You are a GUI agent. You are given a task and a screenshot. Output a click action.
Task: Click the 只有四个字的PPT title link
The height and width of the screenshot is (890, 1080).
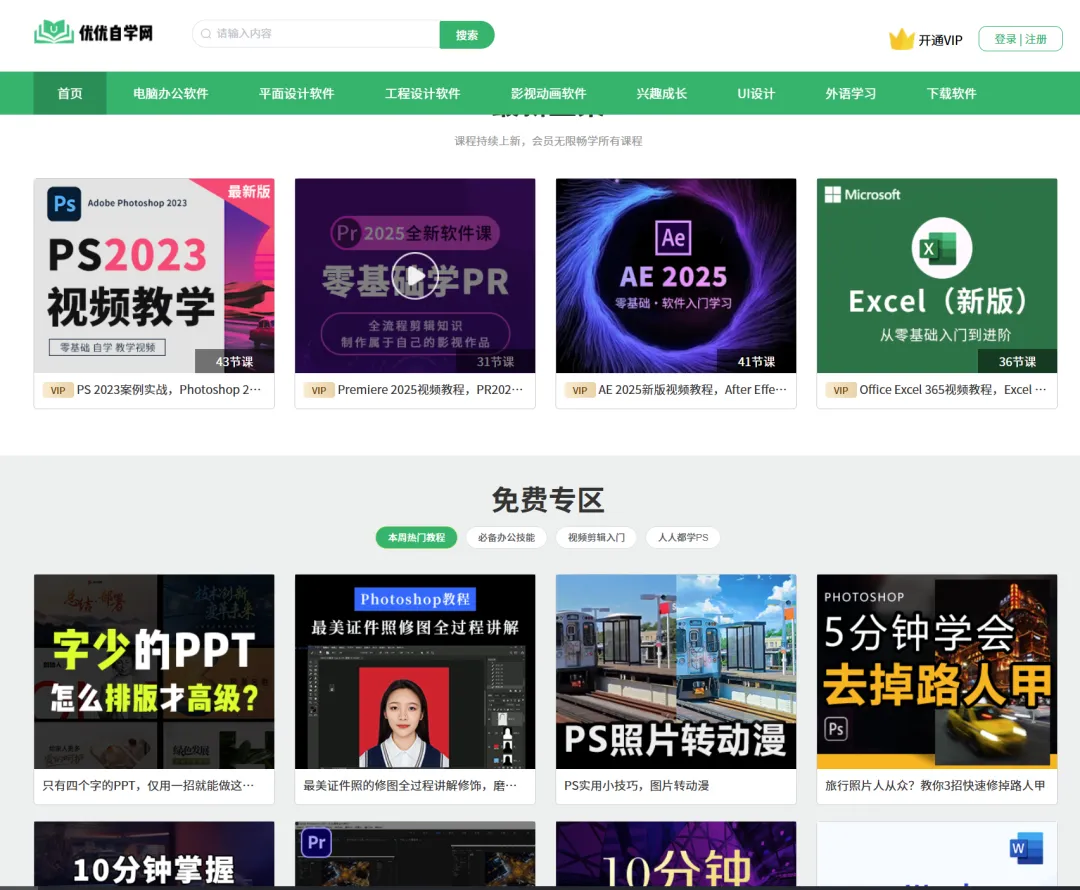[x=148, y=785]
